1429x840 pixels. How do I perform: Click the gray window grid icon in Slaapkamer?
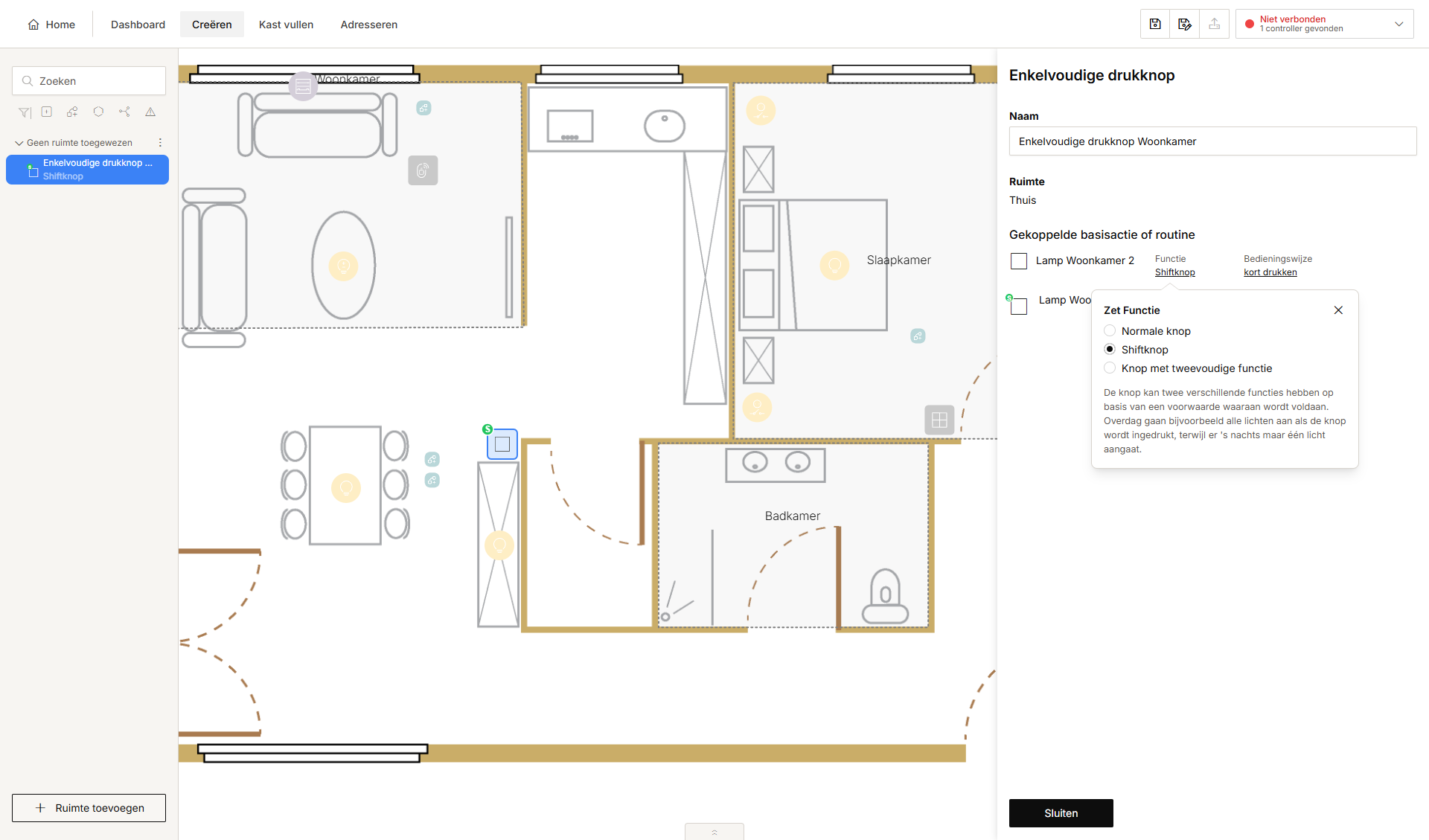tap(939, 420)
